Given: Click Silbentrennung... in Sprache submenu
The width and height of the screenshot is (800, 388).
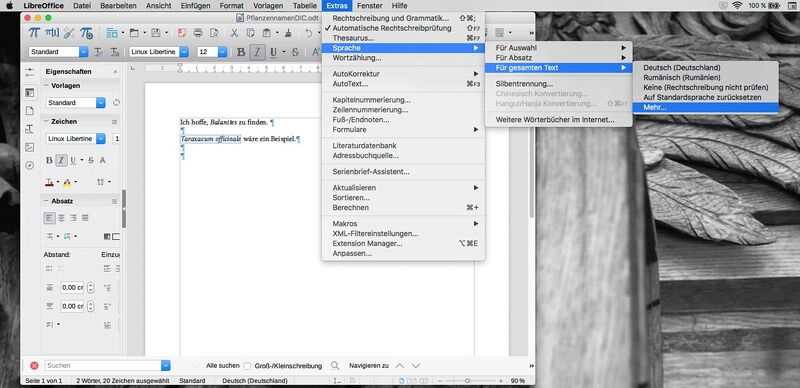Looking at the screenshot, I should click(x=558, y=84).
